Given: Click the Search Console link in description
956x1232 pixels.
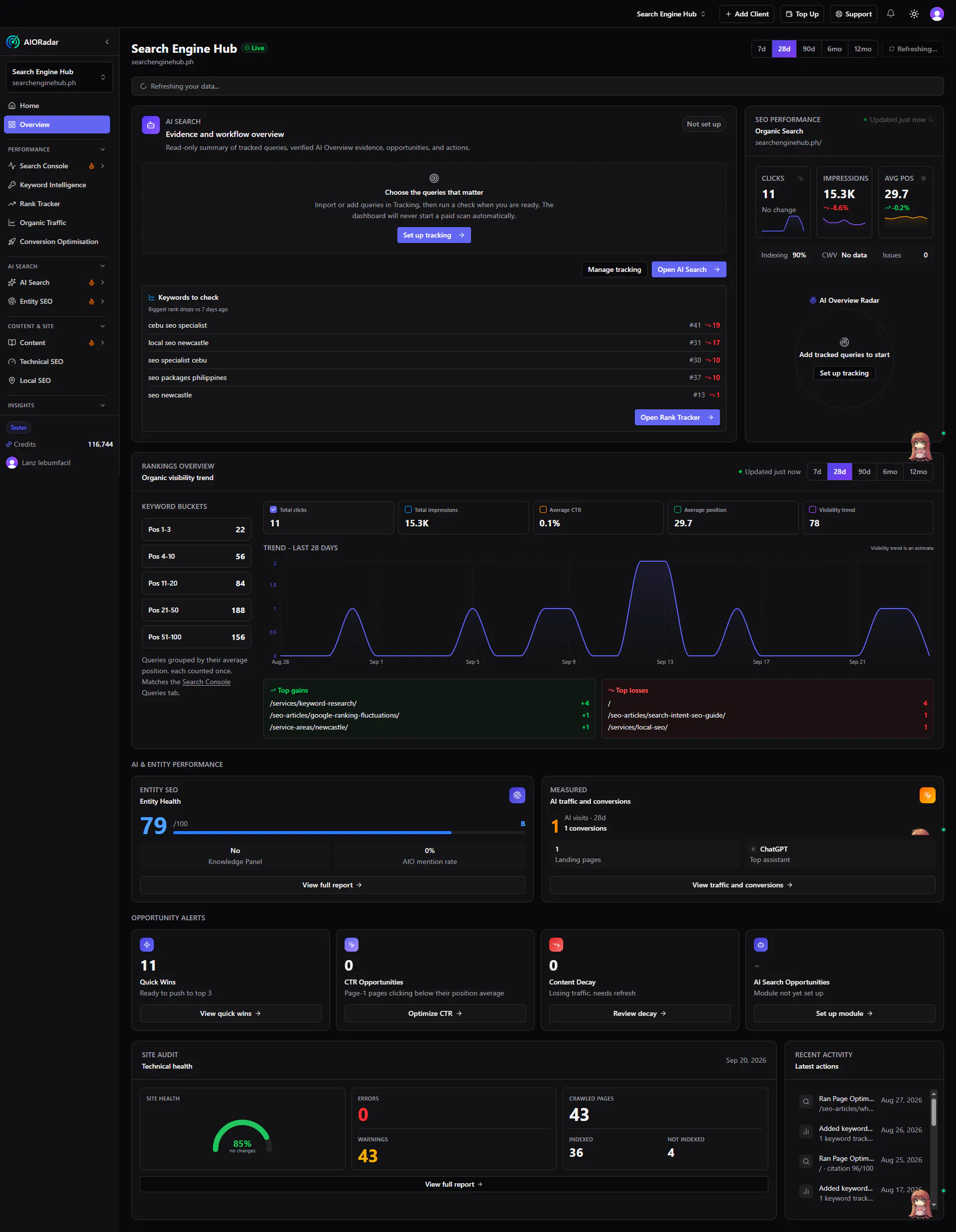Looking at the screenshot, I should tap(207, 682).
